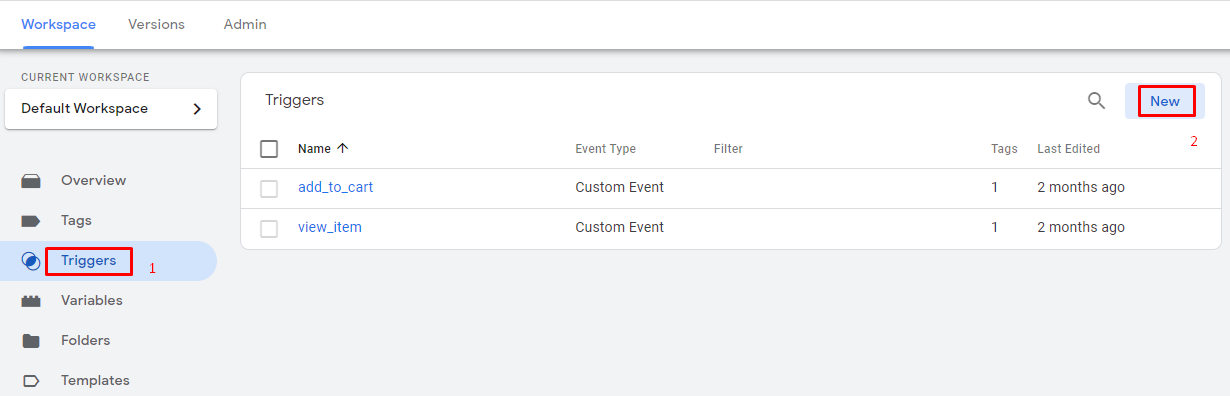
Task: Check the add_to_cart row checkbox
Action: 269,188
